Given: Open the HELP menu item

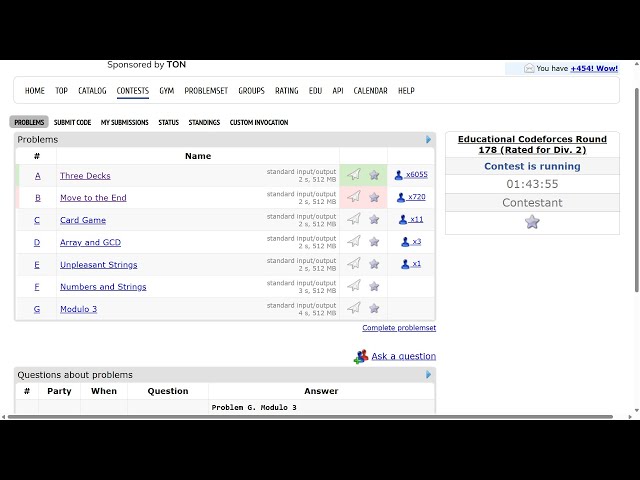Looking at the screenshot, I should (406, 91).
